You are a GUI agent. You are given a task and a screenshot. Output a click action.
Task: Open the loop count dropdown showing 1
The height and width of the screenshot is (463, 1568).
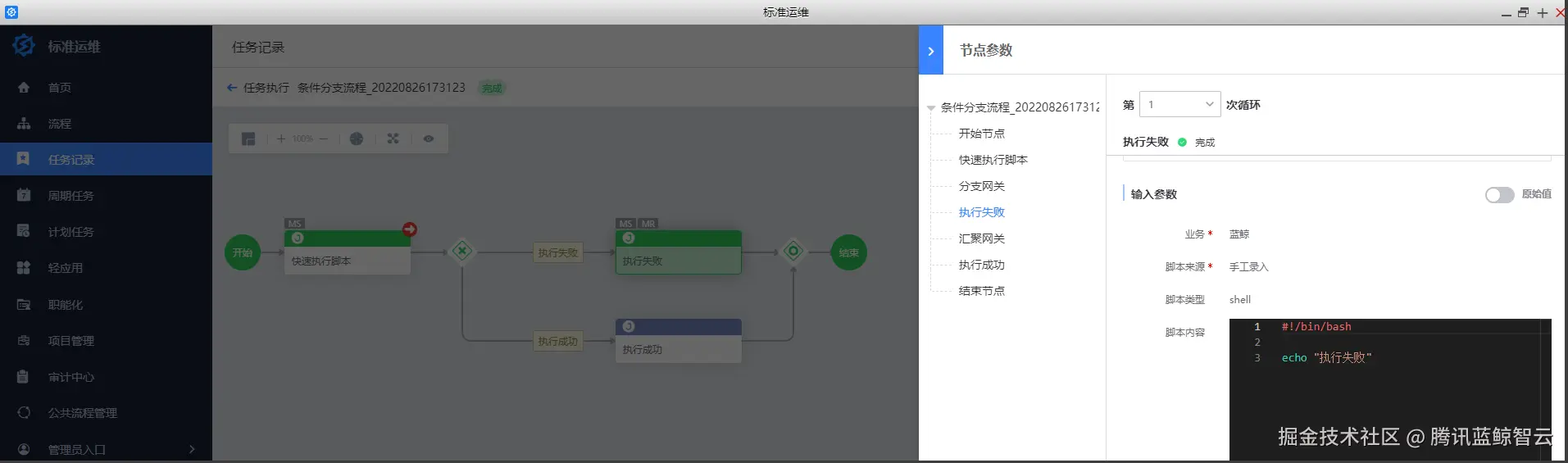[x=1179, y=104]
